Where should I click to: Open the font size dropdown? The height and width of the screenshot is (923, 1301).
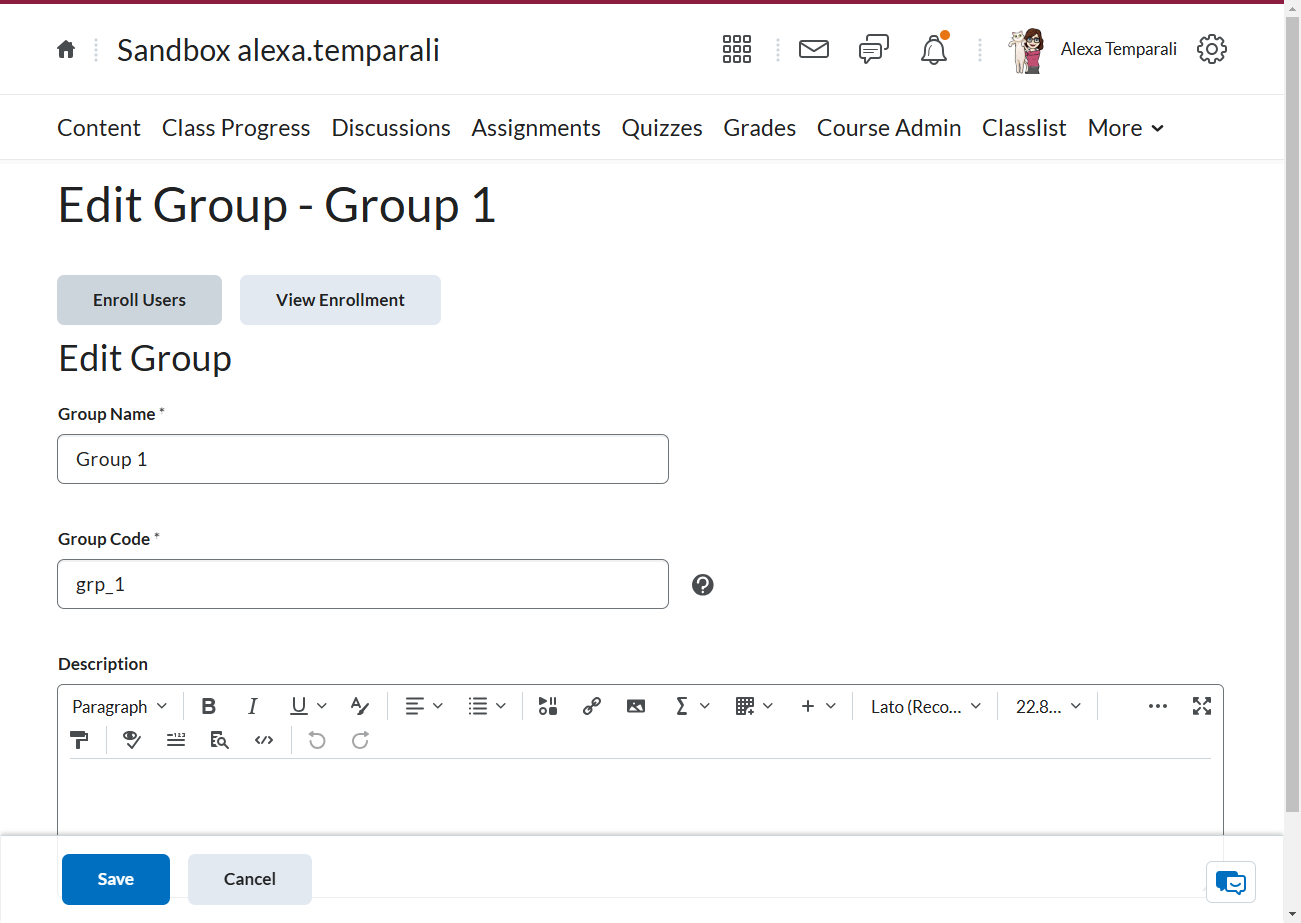click(1048, 706)
